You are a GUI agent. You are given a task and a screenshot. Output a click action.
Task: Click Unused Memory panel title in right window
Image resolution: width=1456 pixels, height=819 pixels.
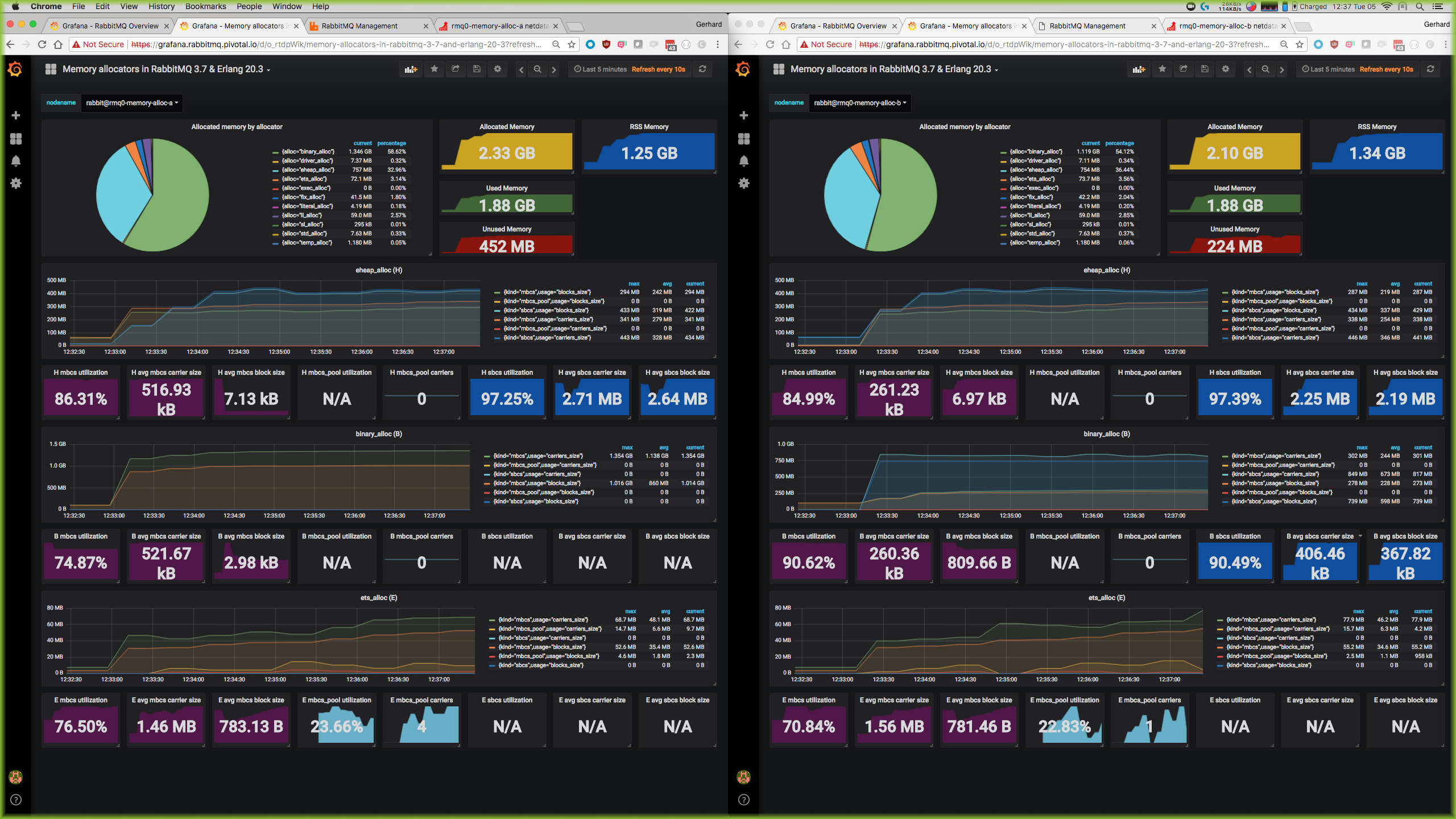[1235, 229]
